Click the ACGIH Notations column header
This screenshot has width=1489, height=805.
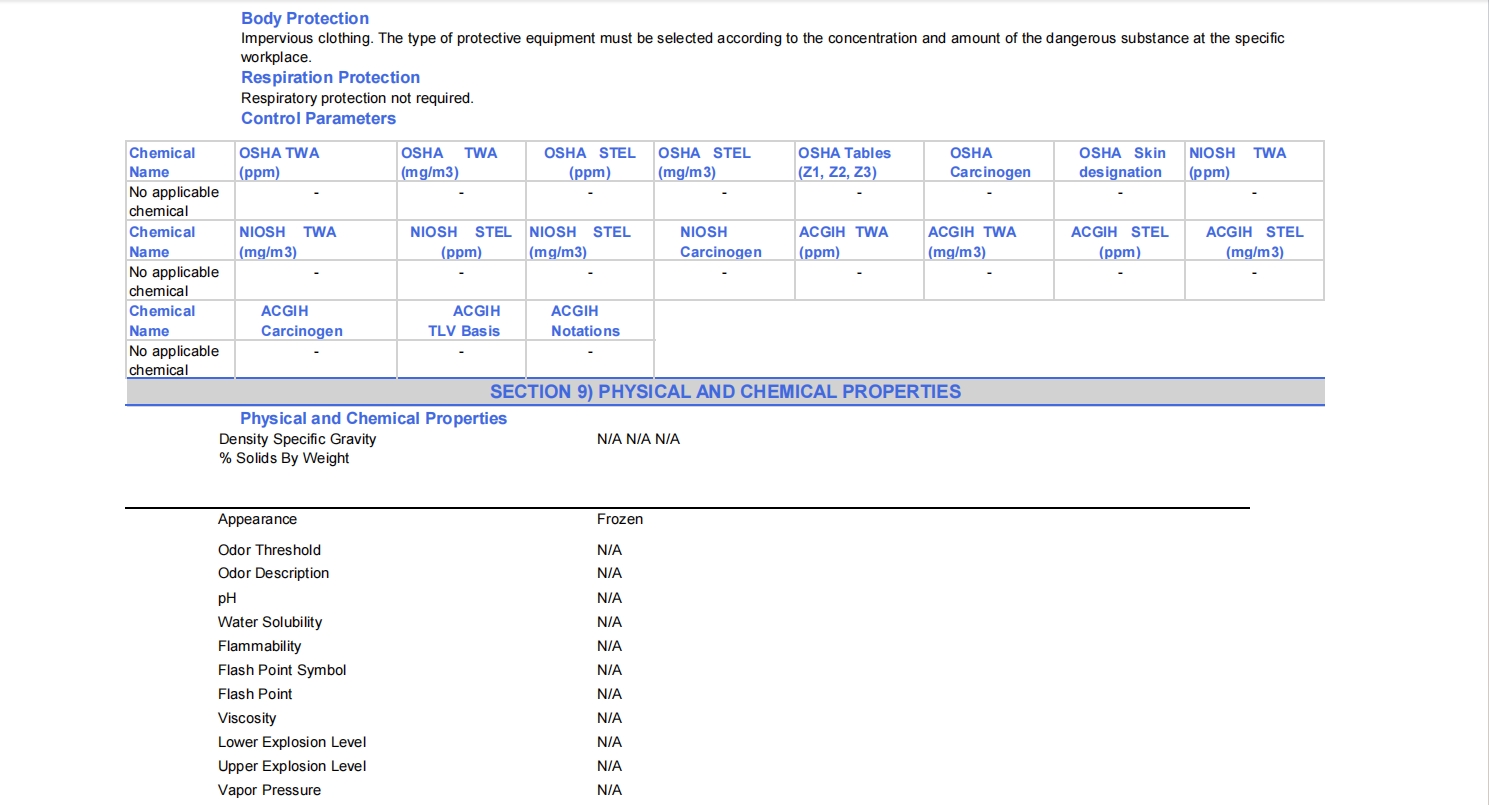tap(585, 321)
